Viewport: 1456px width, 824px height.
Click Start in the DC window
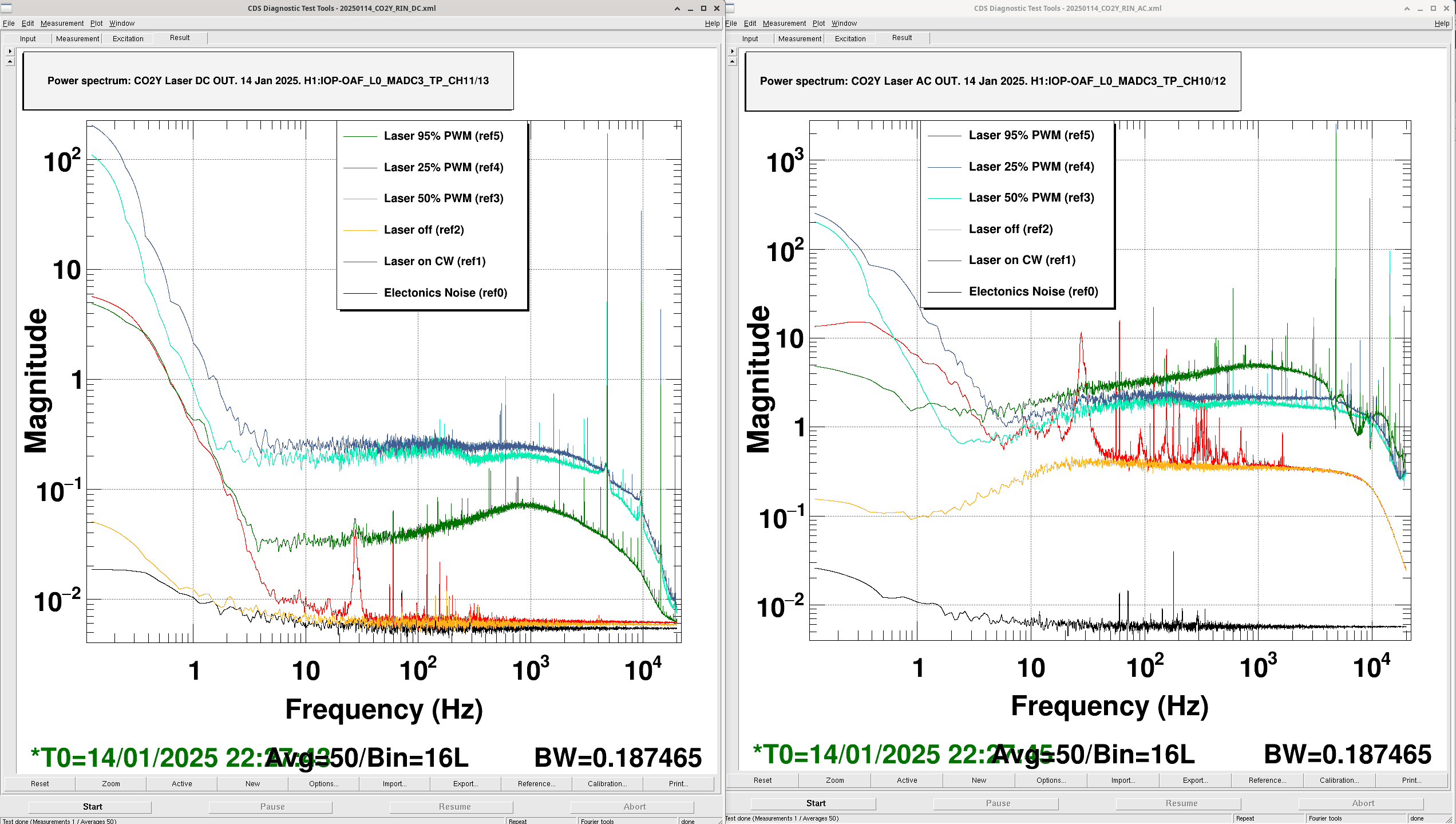coord(90,807)
